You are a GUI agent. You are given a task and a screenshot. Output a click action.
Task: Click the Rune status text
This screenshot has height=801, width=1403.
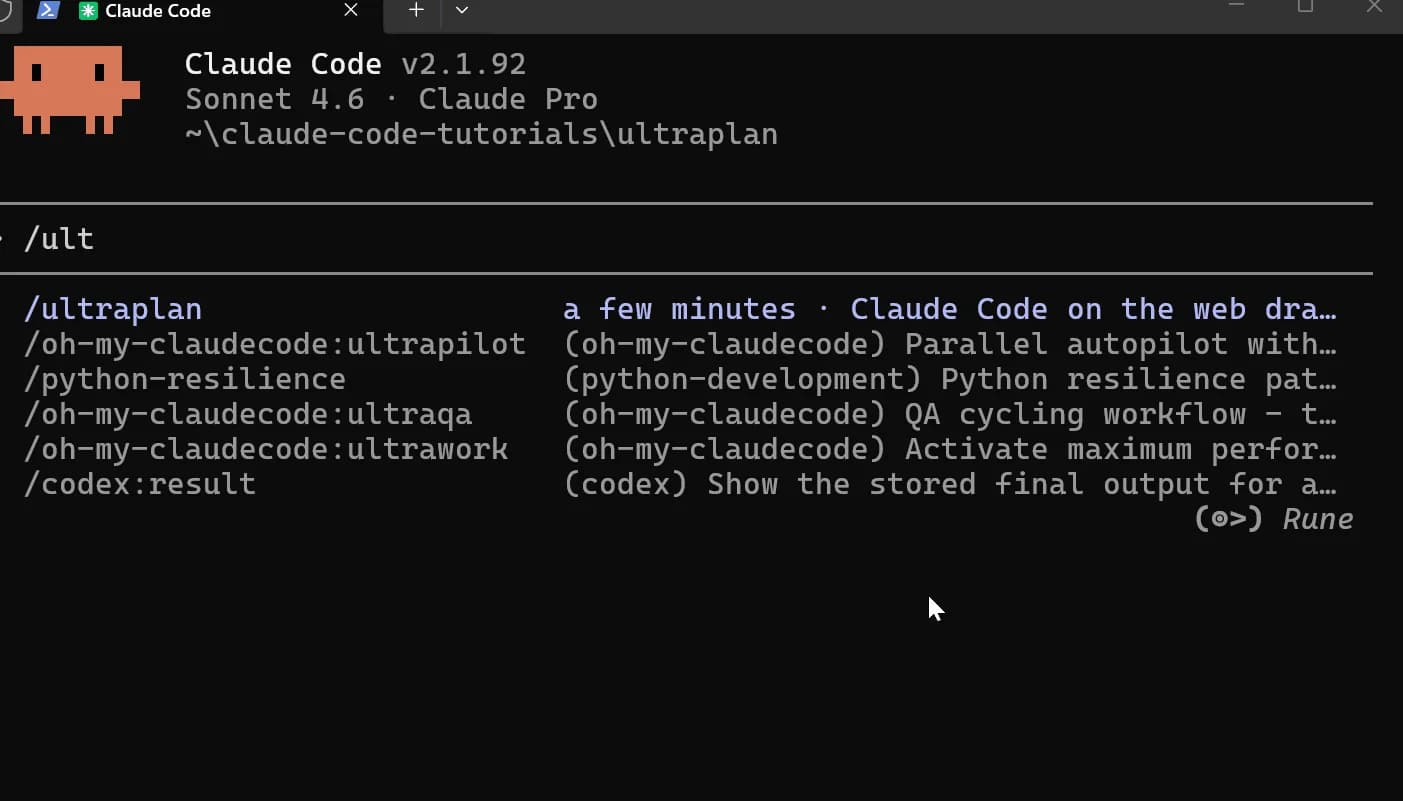click(1317, 519)
